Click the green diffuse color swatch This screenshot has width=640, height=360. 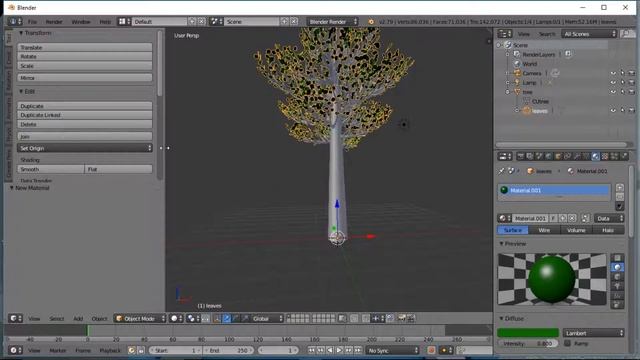[528, 333]
